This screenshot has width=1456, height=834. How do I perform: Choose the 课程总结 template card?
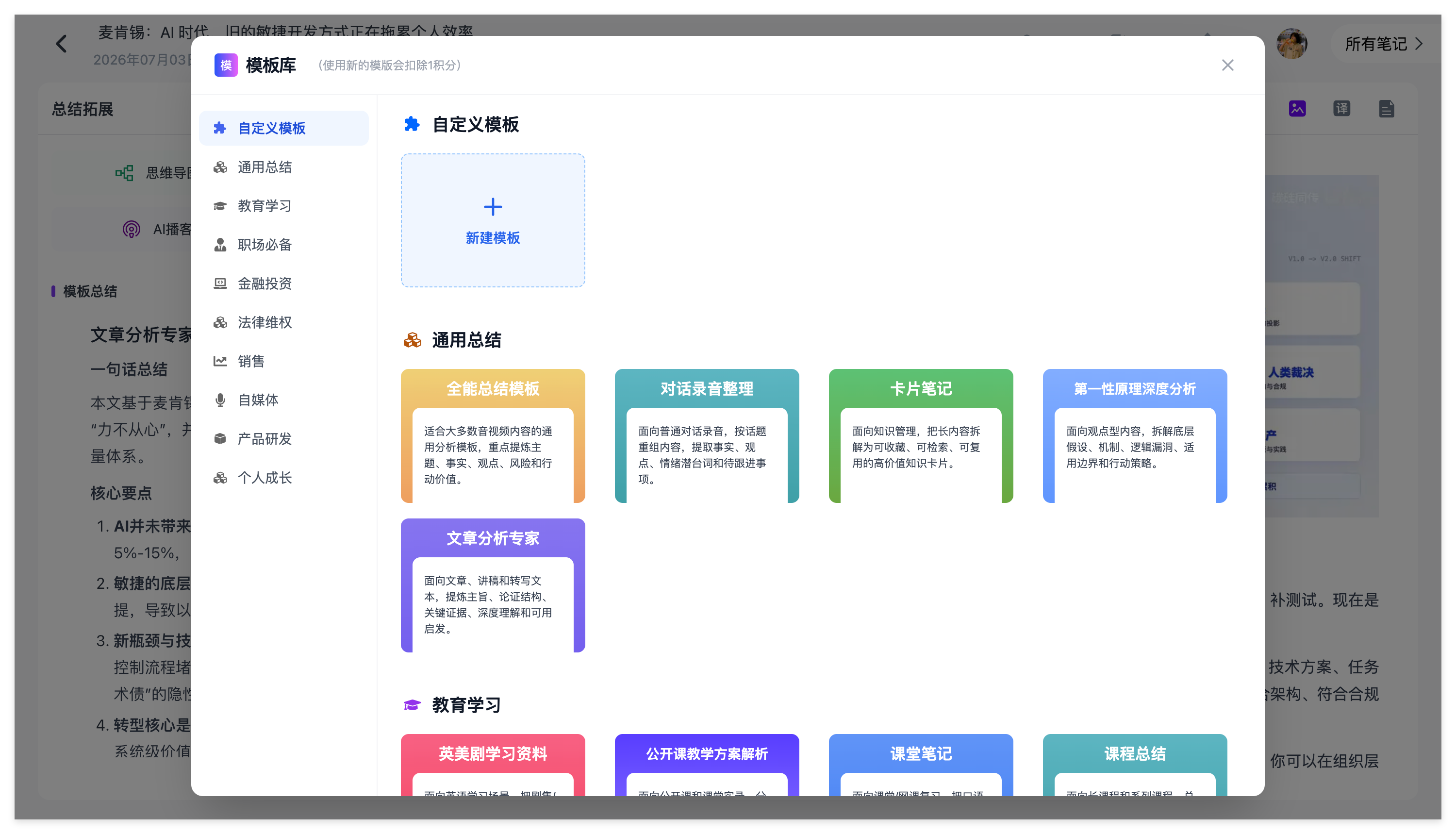point(1135,765)
